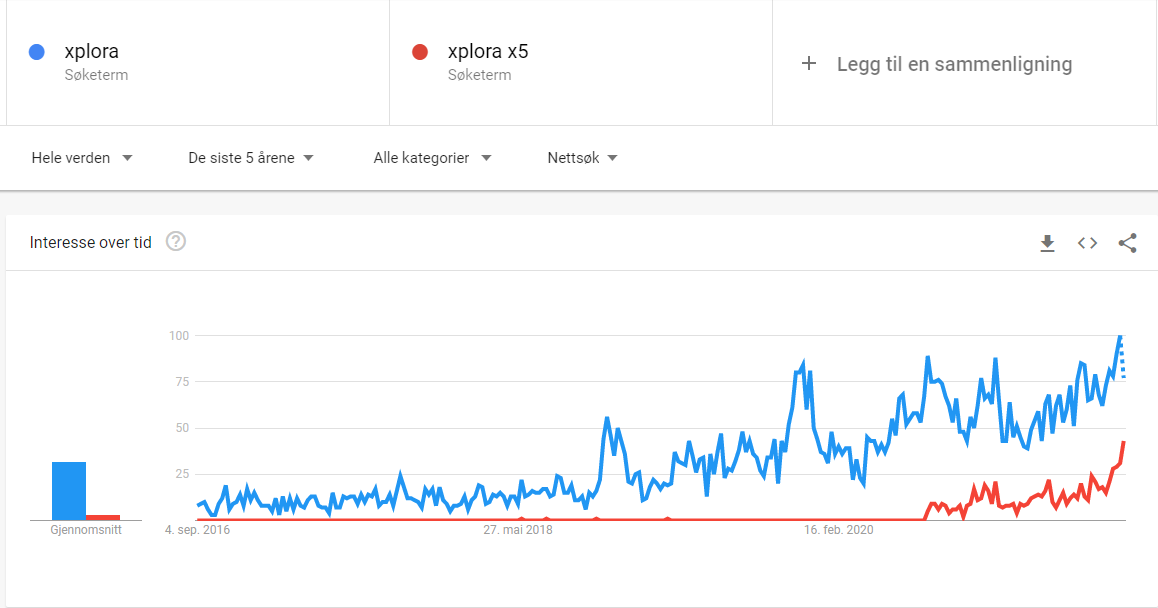Open the De siste 5 årene dropdown
The width and height of the screenshot is (1158, 608).
coord(250,157)
